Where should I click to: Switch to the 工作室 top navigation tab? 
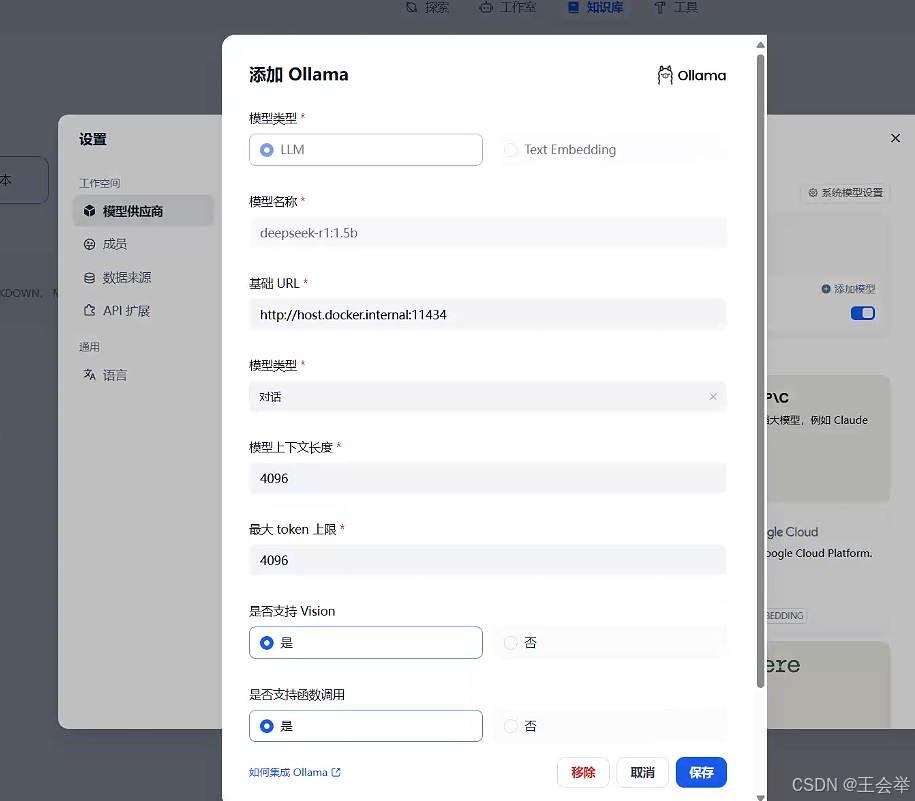(508, 8)
